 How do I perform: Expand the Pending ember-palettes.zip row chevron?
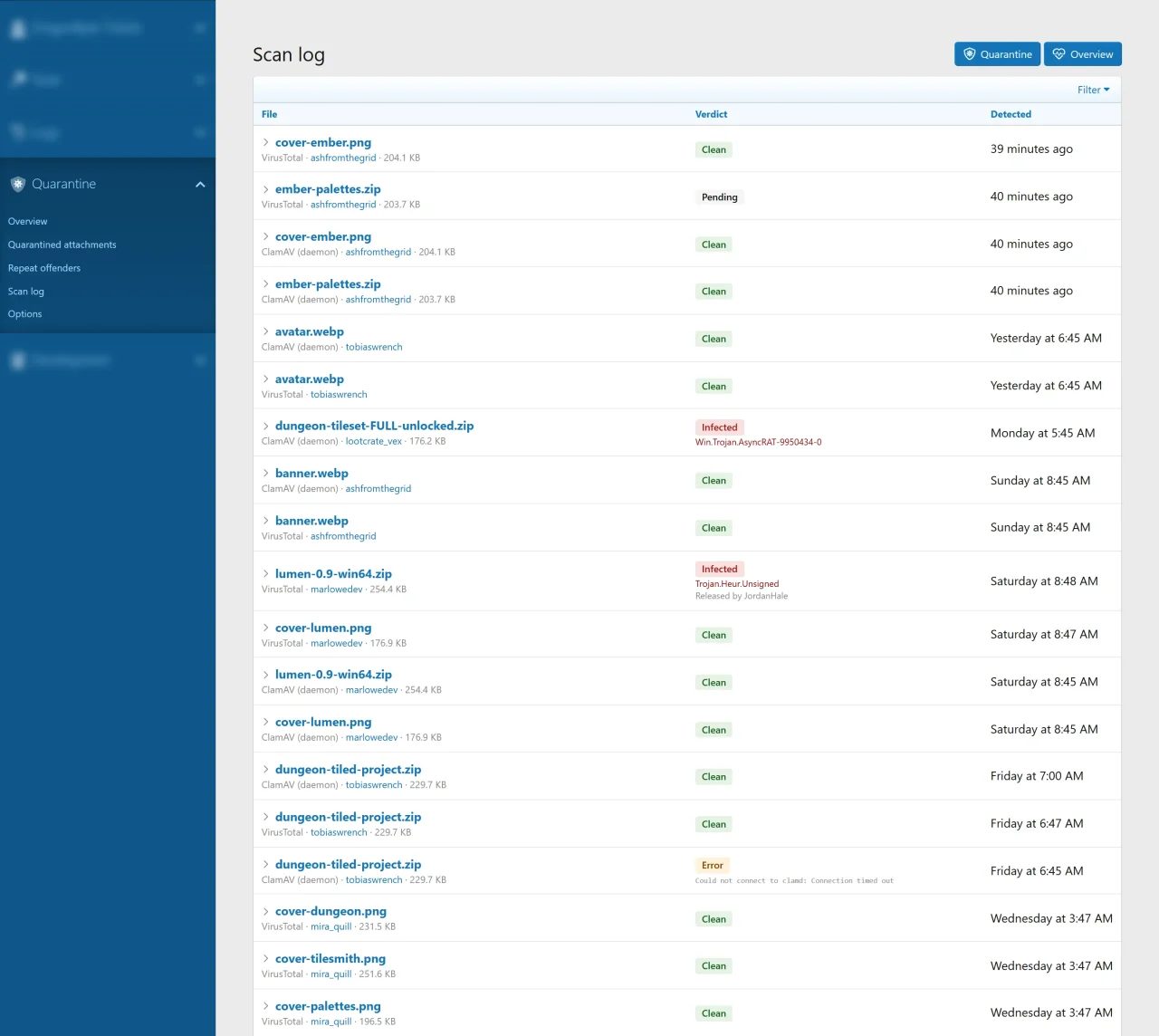[265, 189]
